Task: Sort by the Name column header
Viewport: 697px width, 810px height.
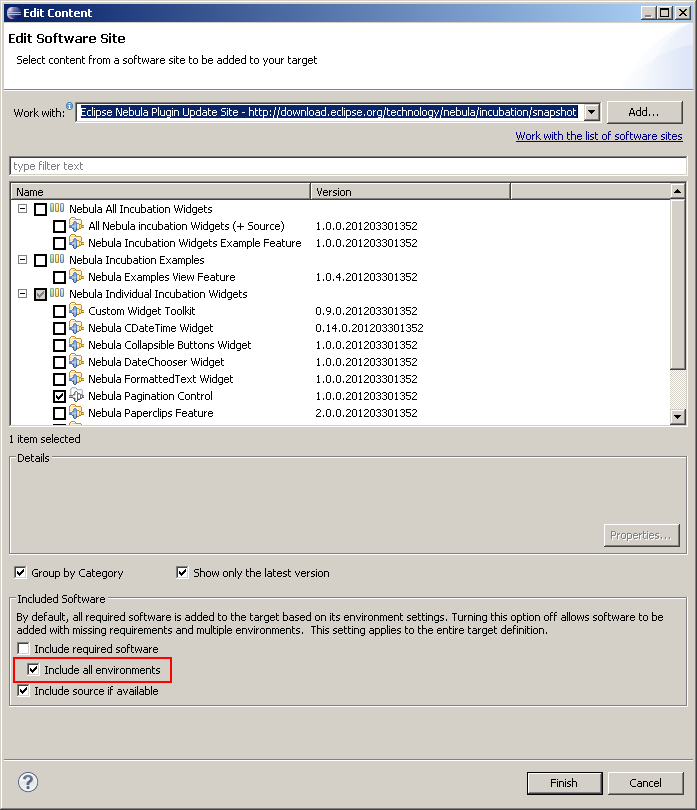Action: pyautogui.click(x=161, y=192)
